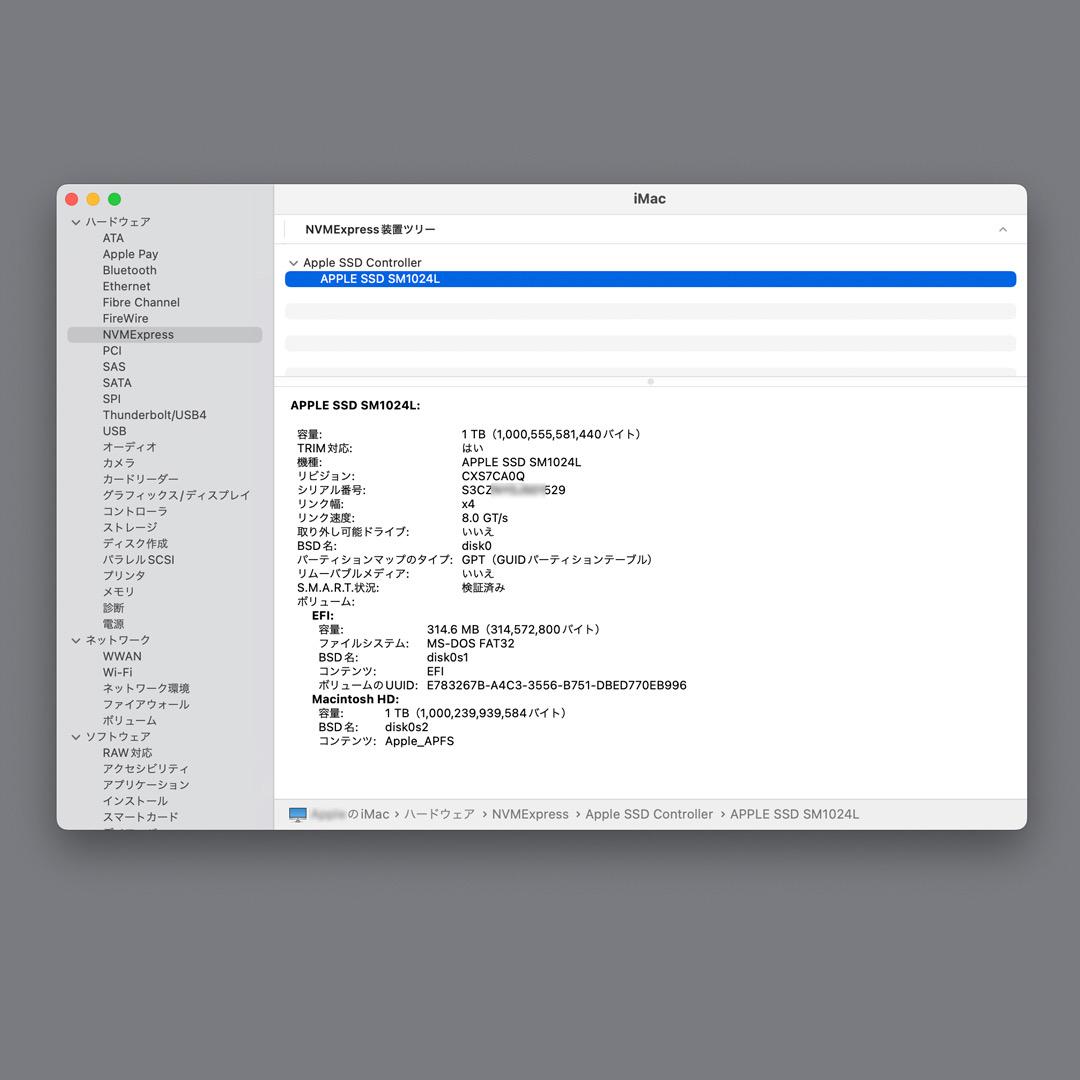The height and width of the screenshot is (1080, 1080).
Task: Click the Macintosh HD volume heading
Action: tap(355, 699)
